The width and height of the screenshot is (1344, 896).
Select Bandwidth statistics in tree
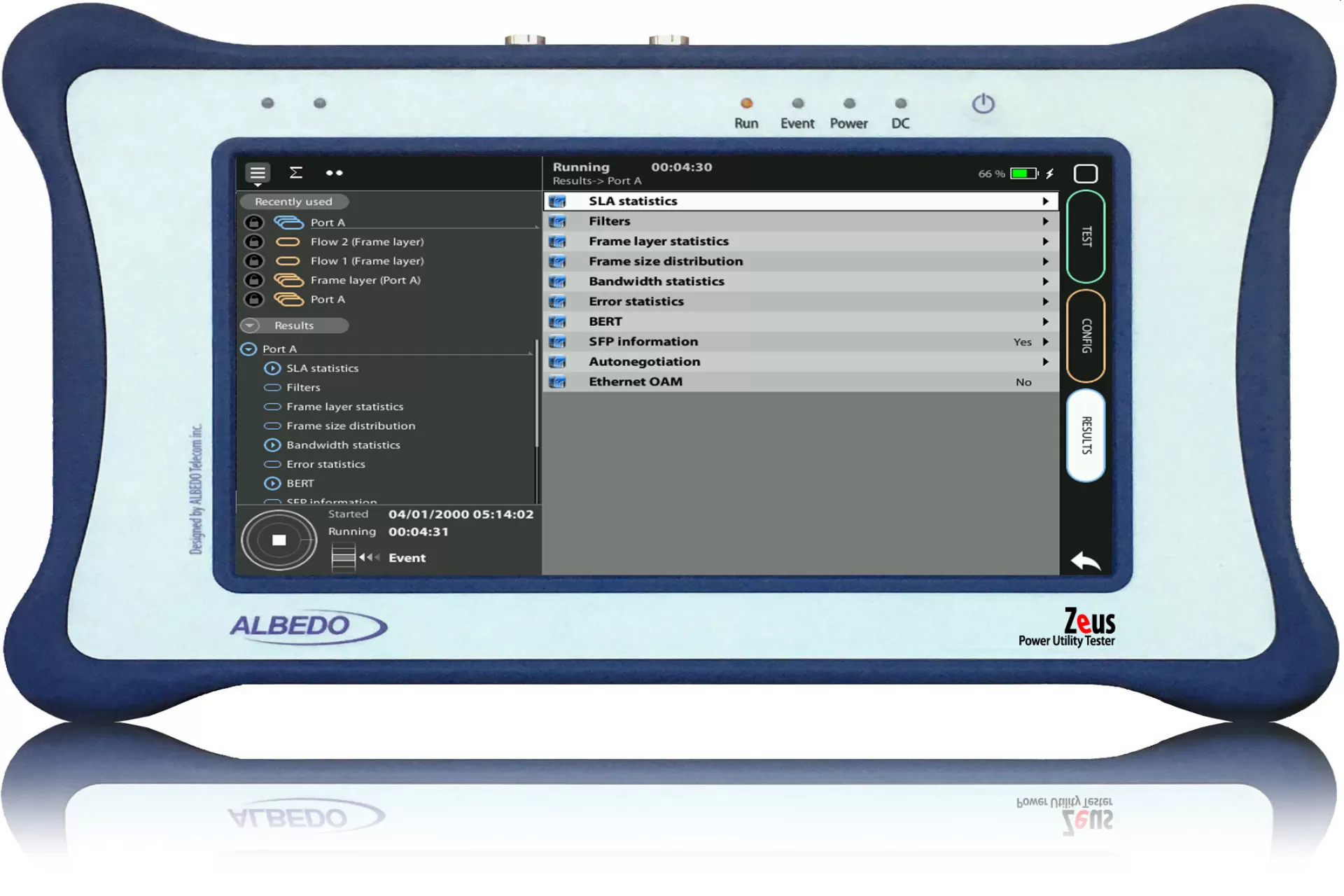point(343,445)
